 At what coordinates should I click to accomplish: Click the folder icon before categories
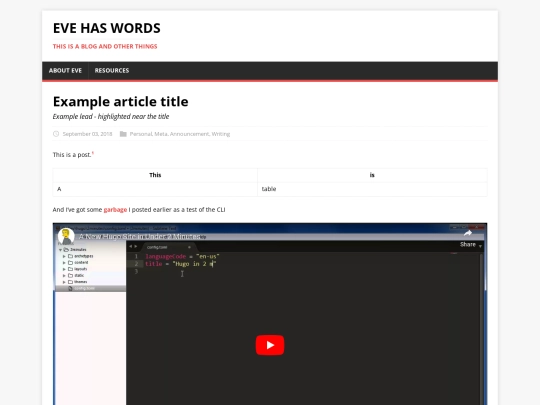(123, 134)
